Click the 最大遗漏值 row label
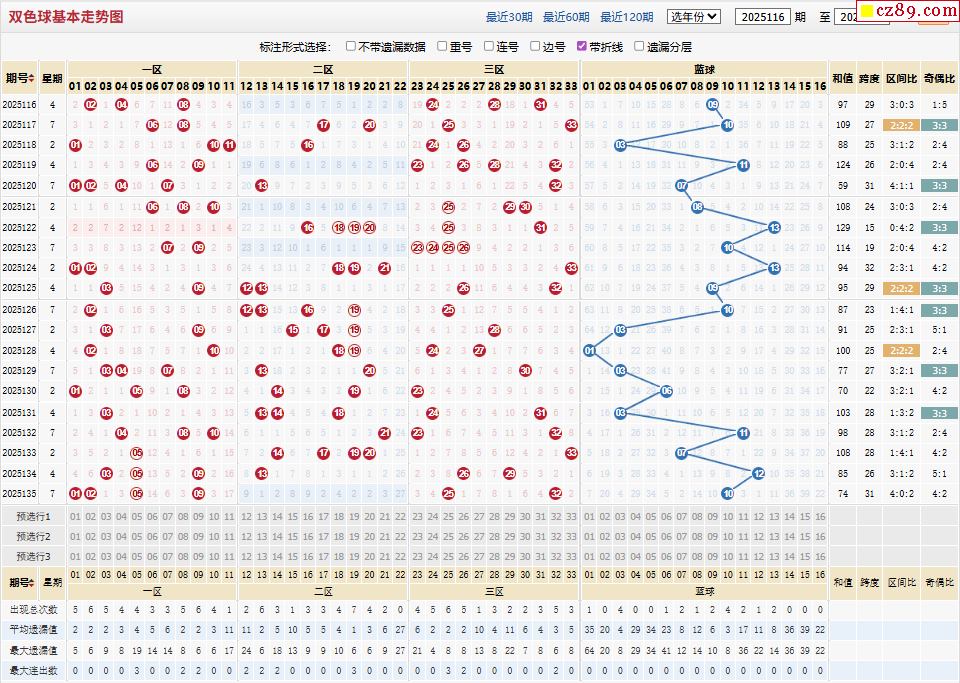This screenshot has height=683, width=960. pos(34,651)
